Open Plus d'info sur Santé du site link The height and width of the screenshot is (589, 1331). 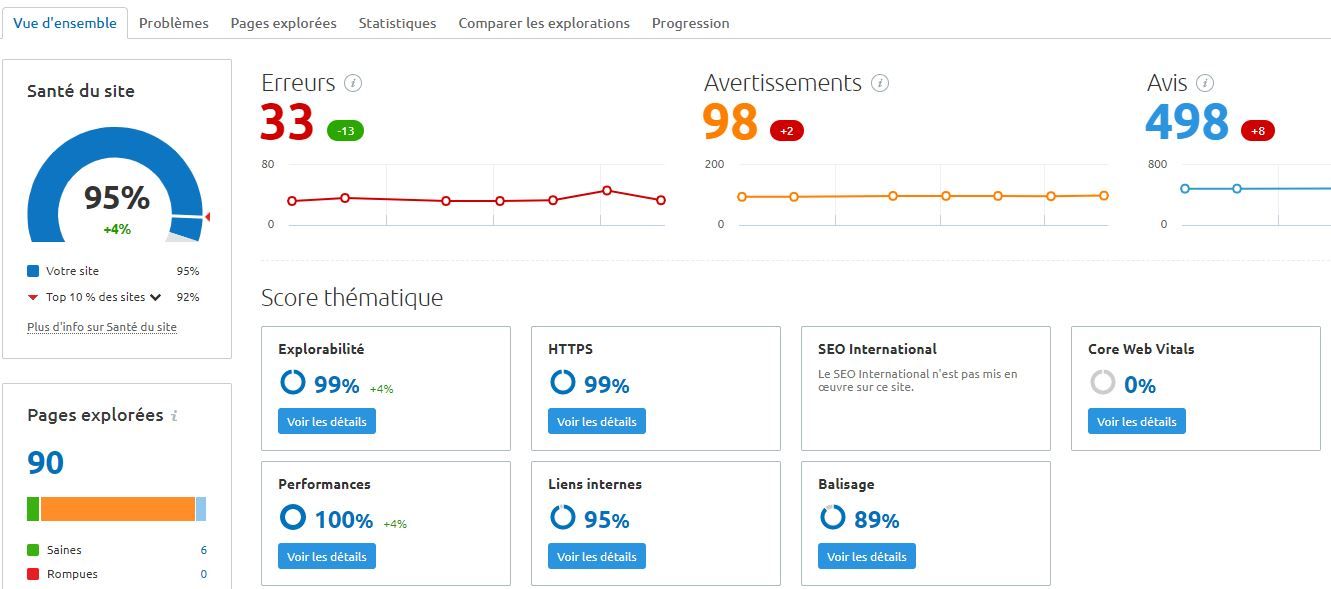pyautogui.click(x=102, y=327)
